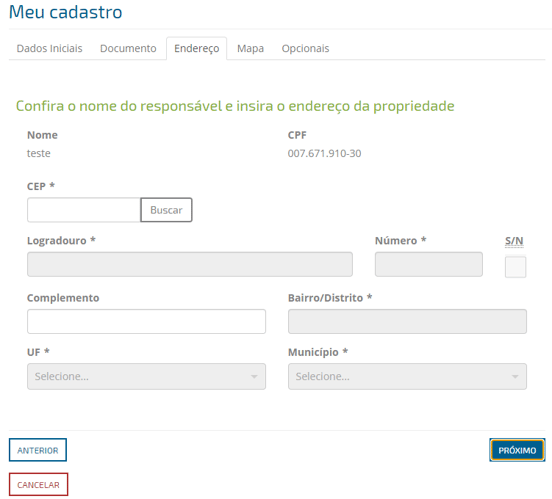
Task: Click the CPF value 007.671.910-30
Action: [324, 154]
